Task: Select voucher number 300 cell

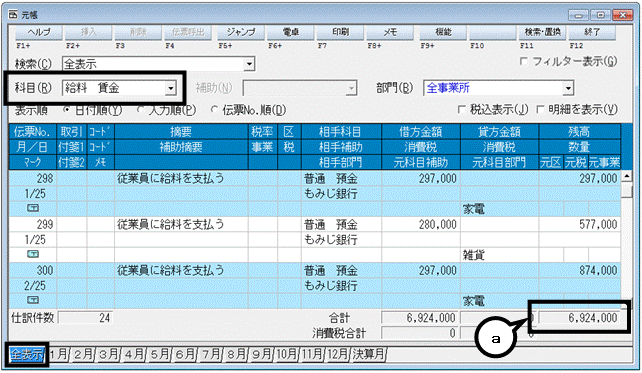Action: [33, 270]
